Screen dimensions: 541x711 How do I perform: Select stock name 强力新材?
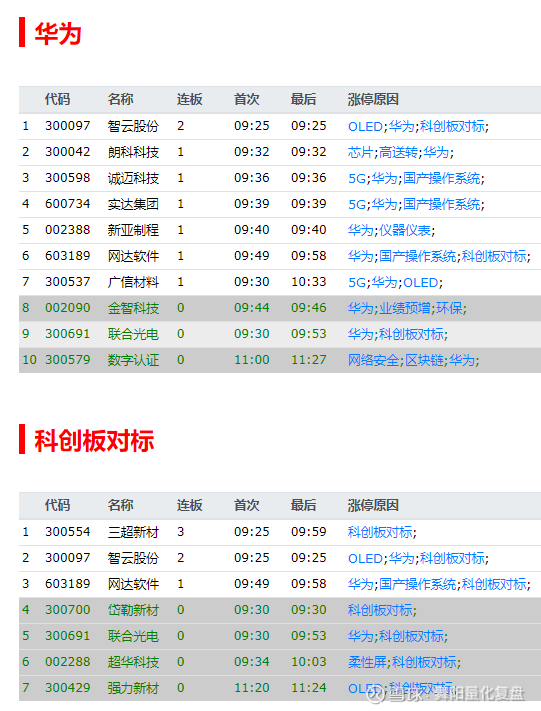pos(133,688)
